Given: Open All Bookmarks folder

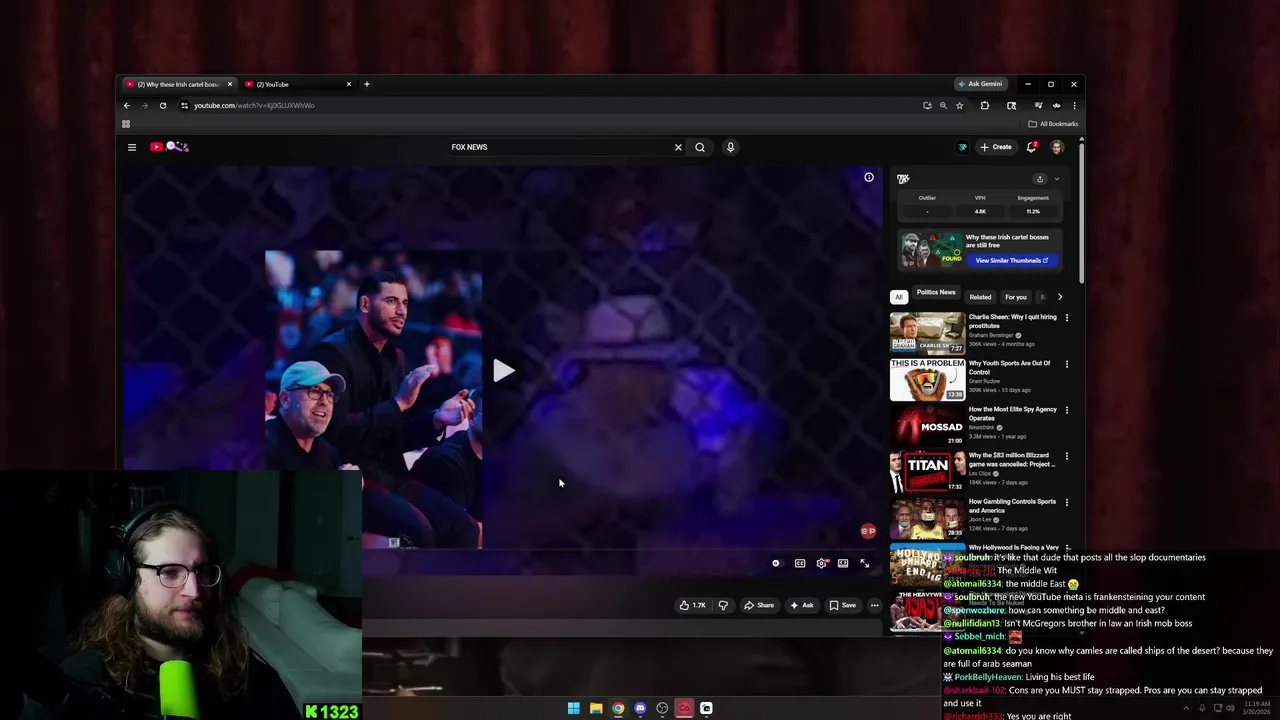Looking at the screenshot, I should coord(1053,124).
